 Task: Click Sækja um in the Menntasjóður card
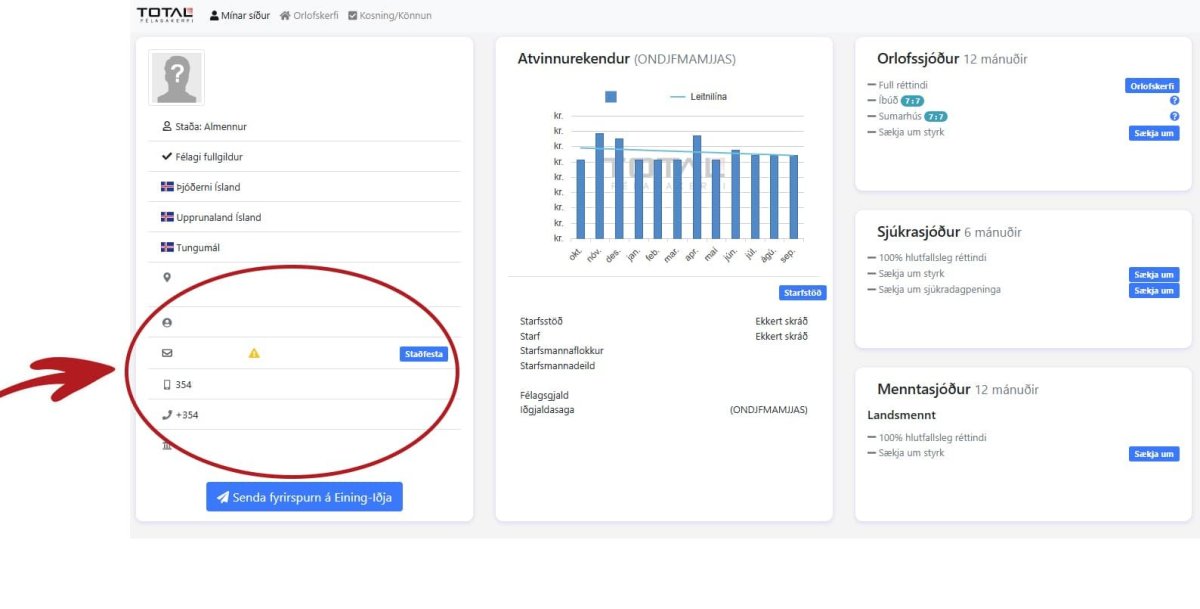point(1154,454)
